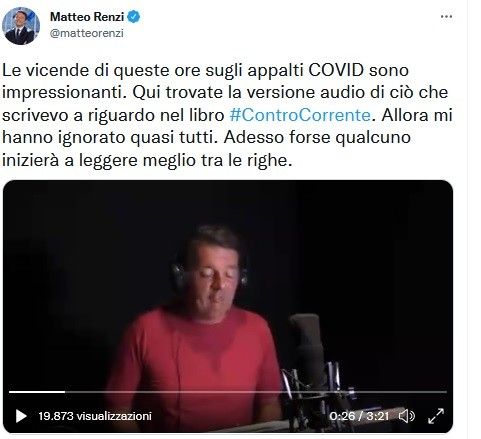The height and width of the screenshot is (439, 481).
Task: Click the last line 'inizierà a leggere meglio'
Action: (x=147, y=160)
